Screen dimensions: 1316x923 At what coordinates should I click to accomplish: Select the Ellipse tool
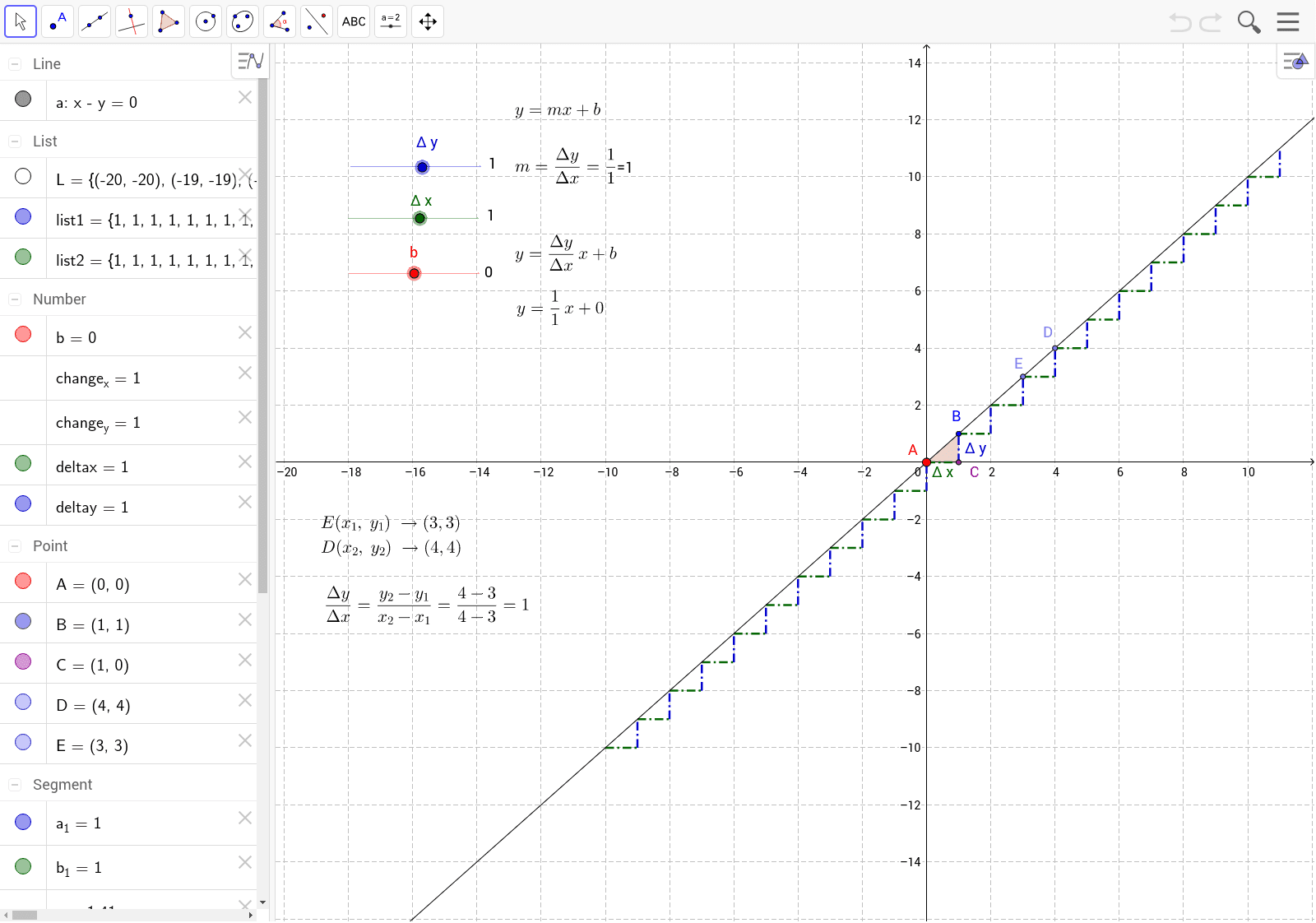tap(243, 21)
